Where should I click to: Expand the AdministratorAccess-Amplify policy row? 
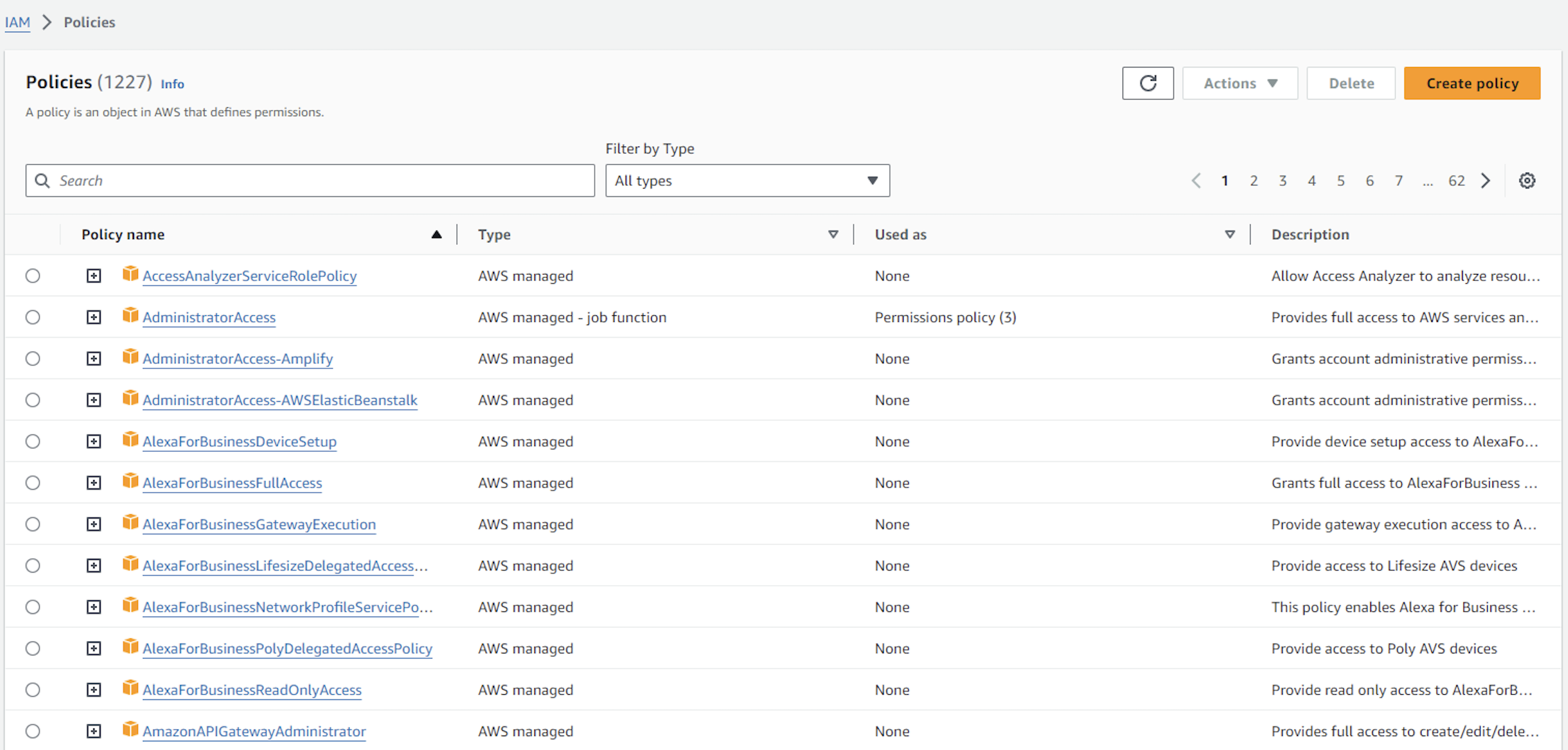tap(94, 359)
